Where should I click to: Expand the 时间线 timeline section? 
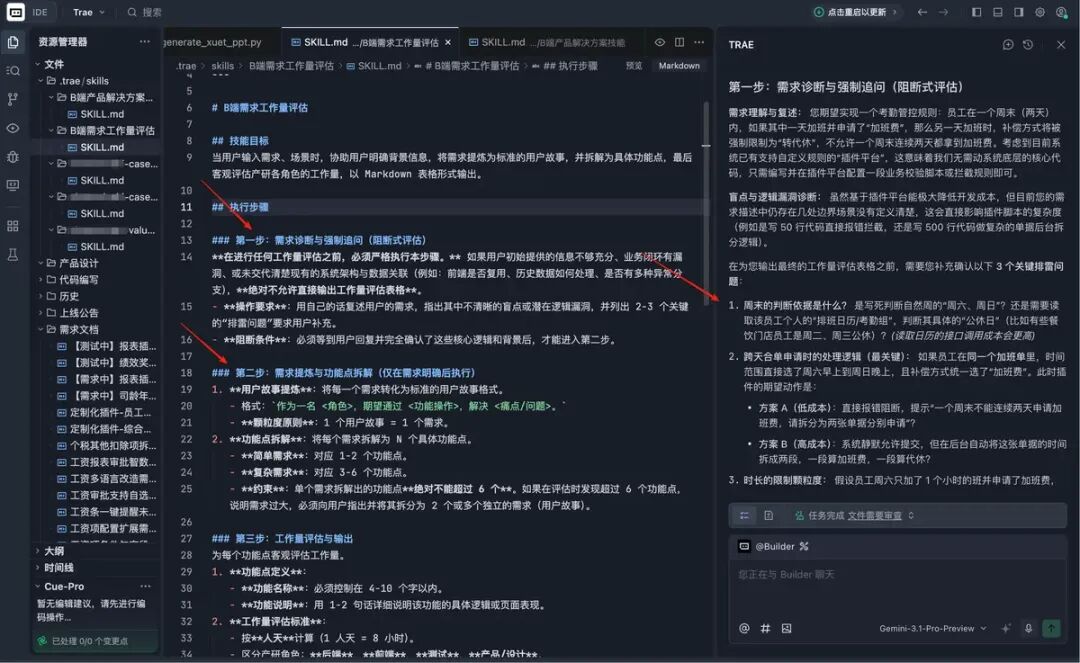[x=37, y=567]
